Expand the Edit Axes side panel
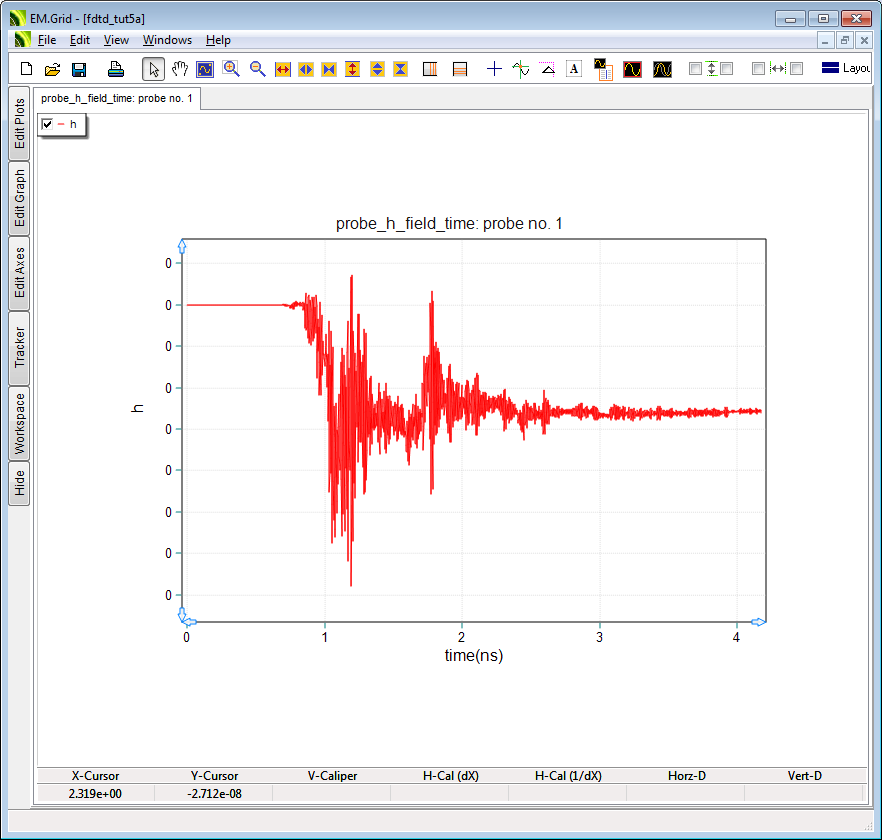 (19, 273)
